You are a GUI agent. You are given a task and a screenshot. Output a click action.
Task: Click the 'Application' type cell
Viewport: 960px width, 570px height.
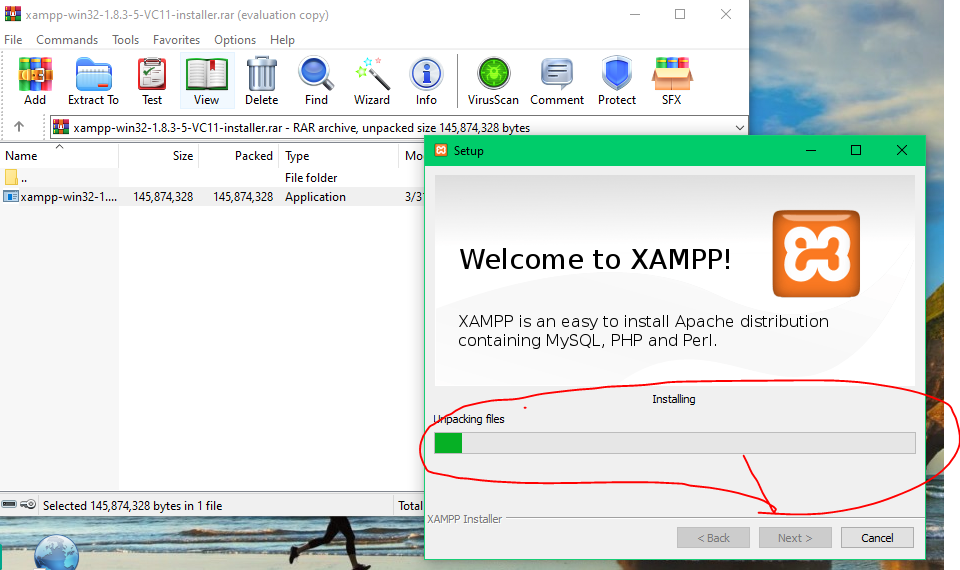click(315, 197)
